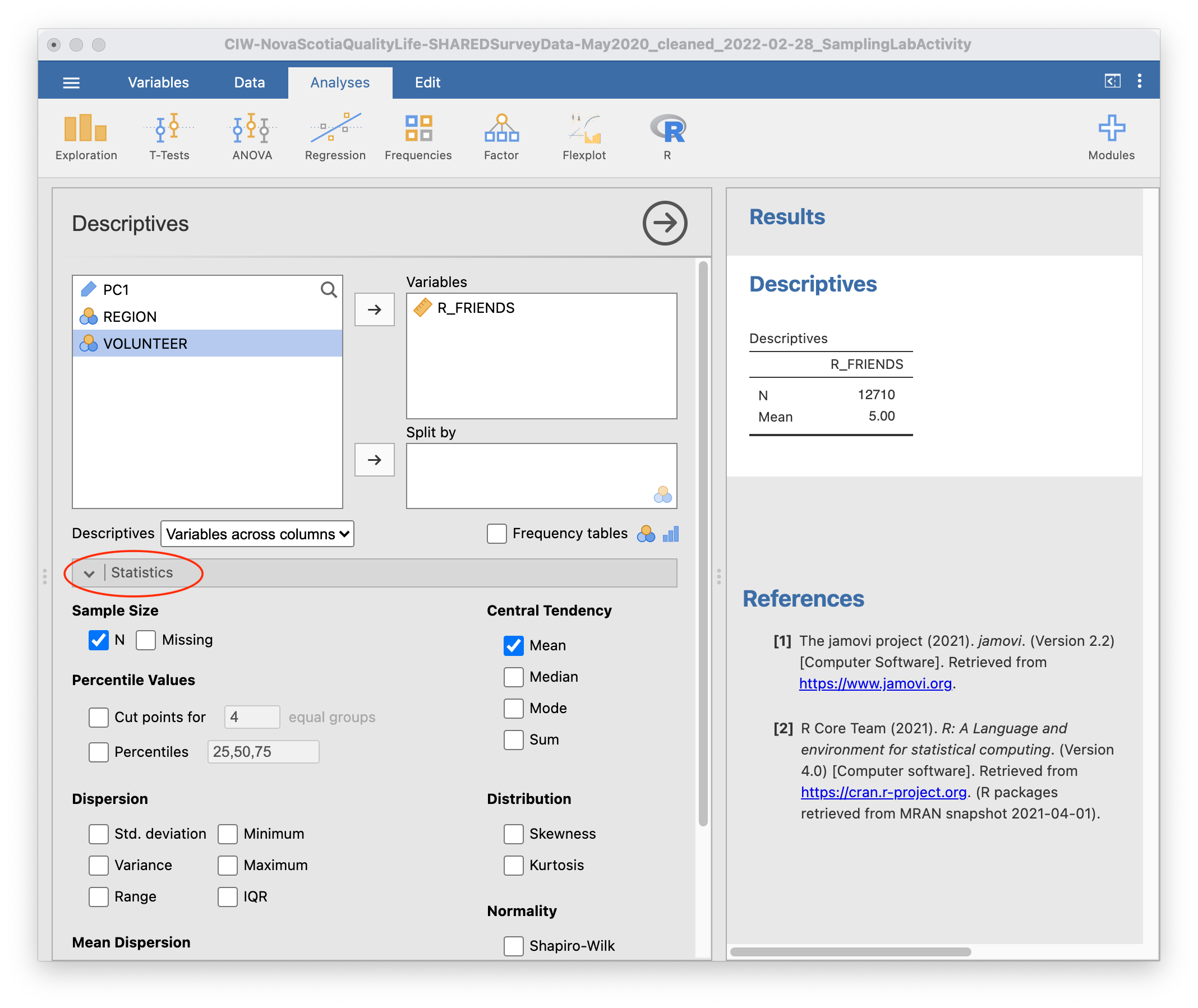Select R_FRIENDS in the Variables box
The width and height of the screenshot is (1198, 1008).
(x=541, y=308)
